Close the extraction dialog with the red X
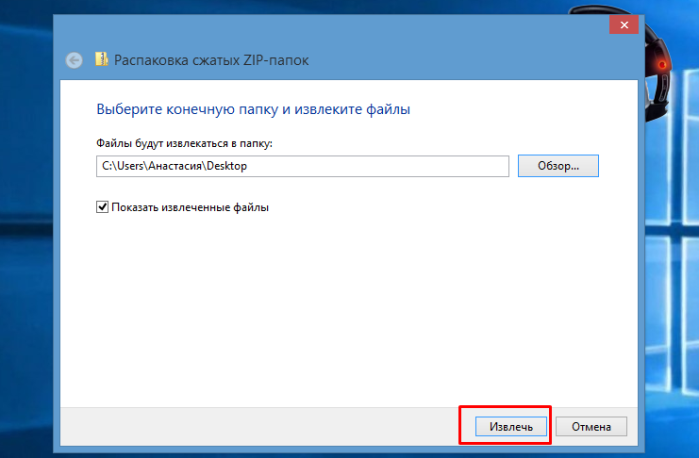This screenshot has width=699, height=458. (x=624, y=25)
